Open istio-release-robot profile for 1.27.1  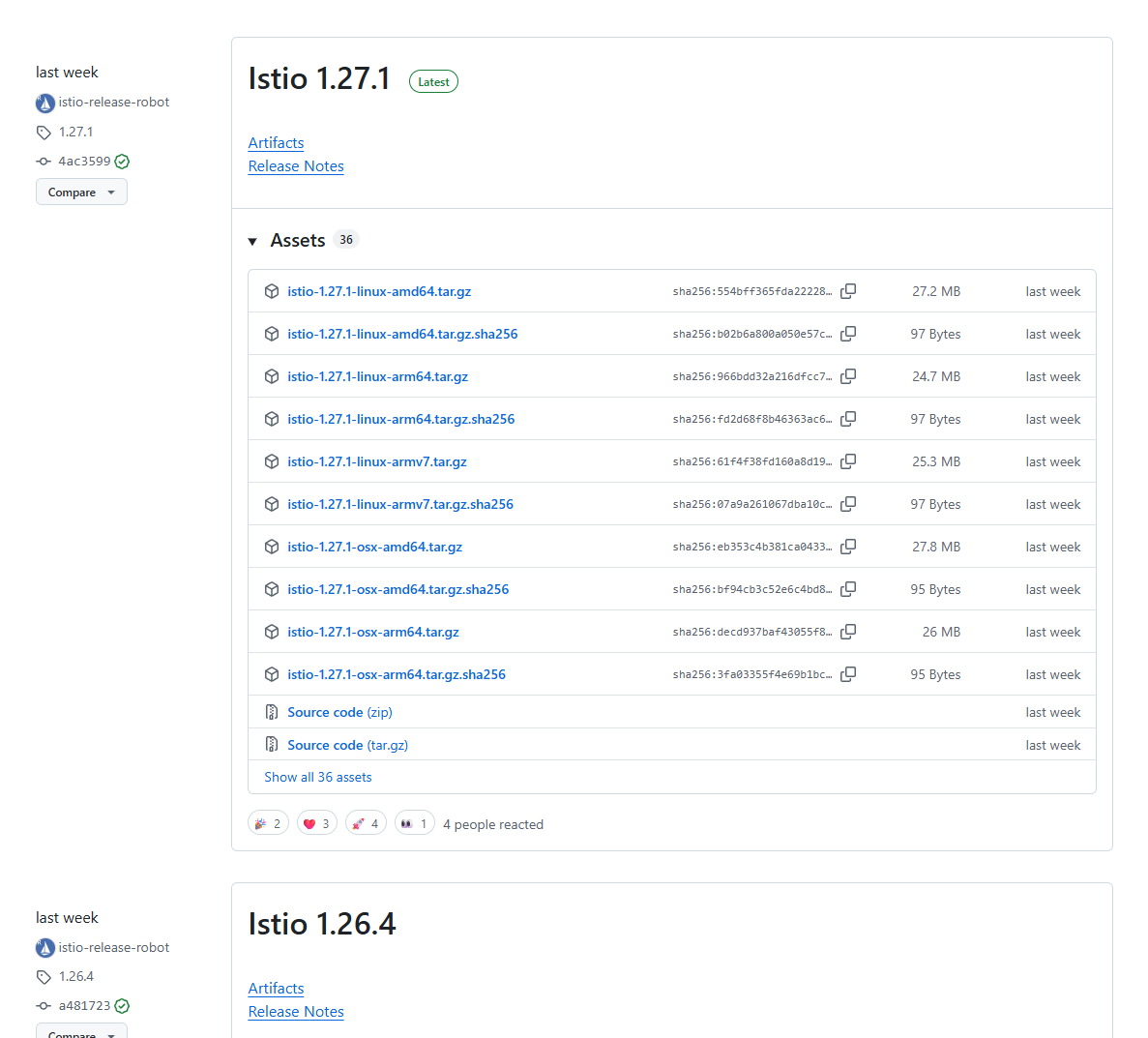[x=113, y=102]
